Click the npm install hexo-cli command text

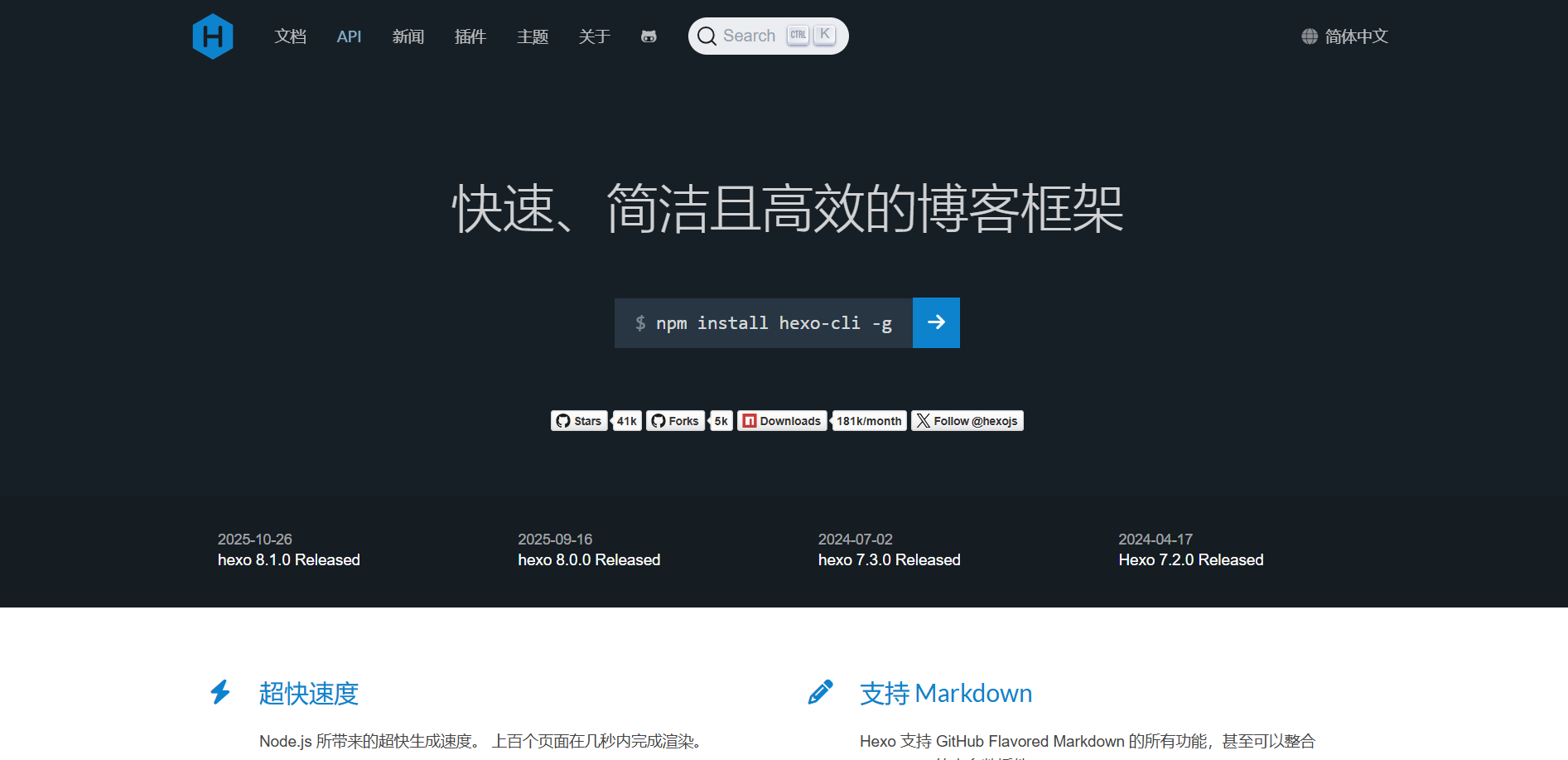click(x=773, y=323)
